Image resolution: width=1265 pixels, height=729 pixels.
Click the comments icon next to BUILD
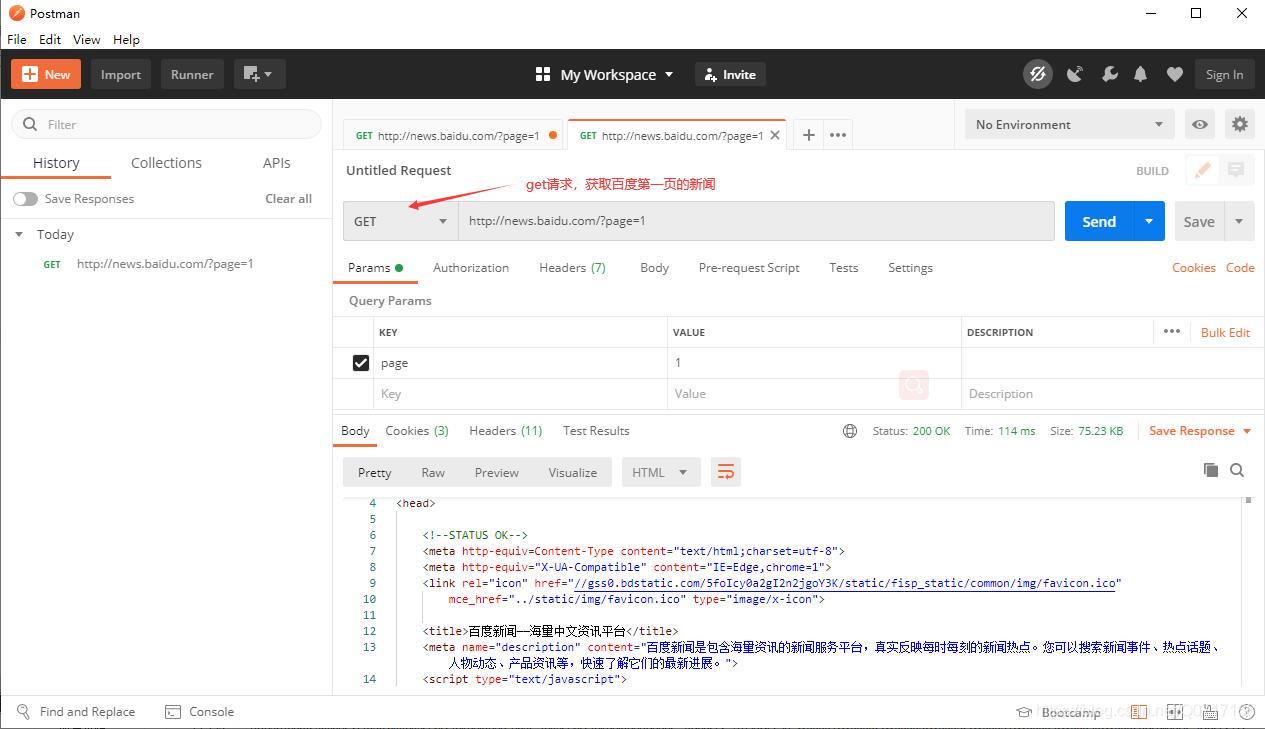click(x=1236, y=170)
